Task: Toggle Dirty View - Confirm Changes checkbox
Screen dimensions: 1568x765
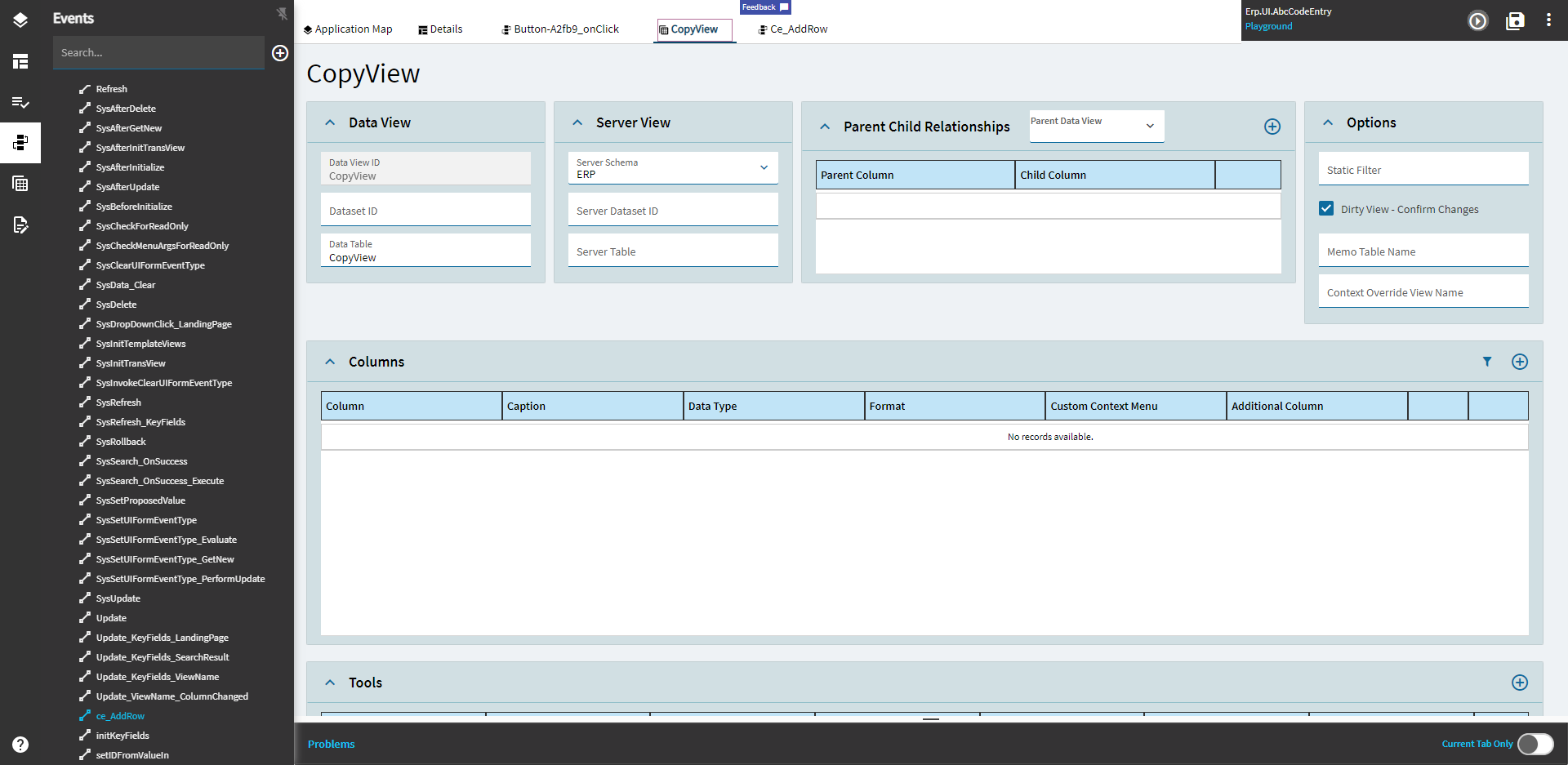Action: (1326, 209)
